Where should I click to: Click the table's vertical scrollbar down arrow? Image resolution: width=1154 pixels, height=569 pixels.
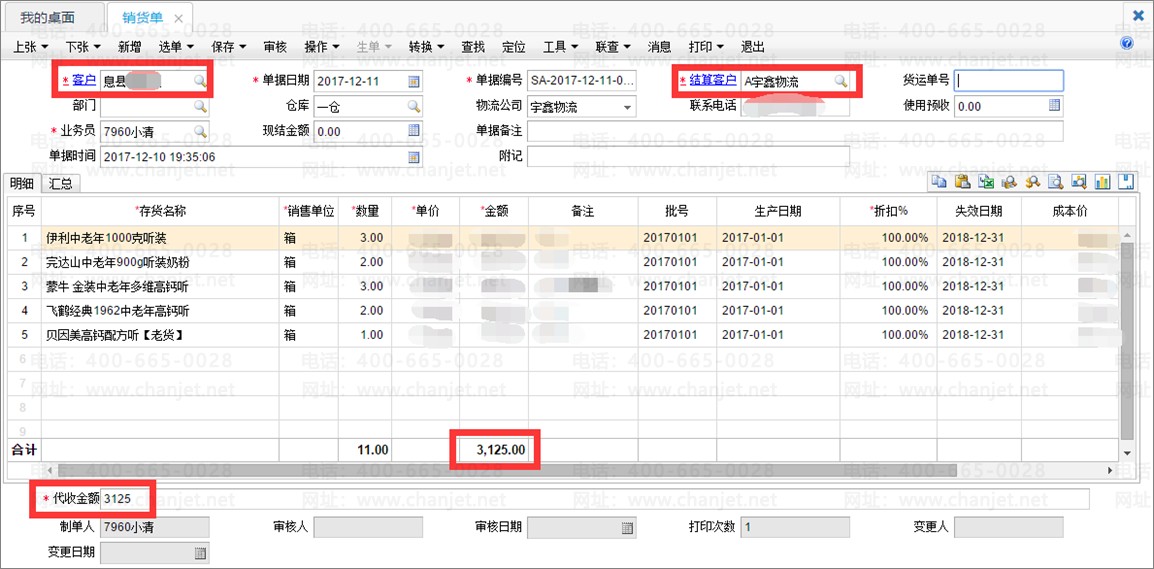(1126, 451)
